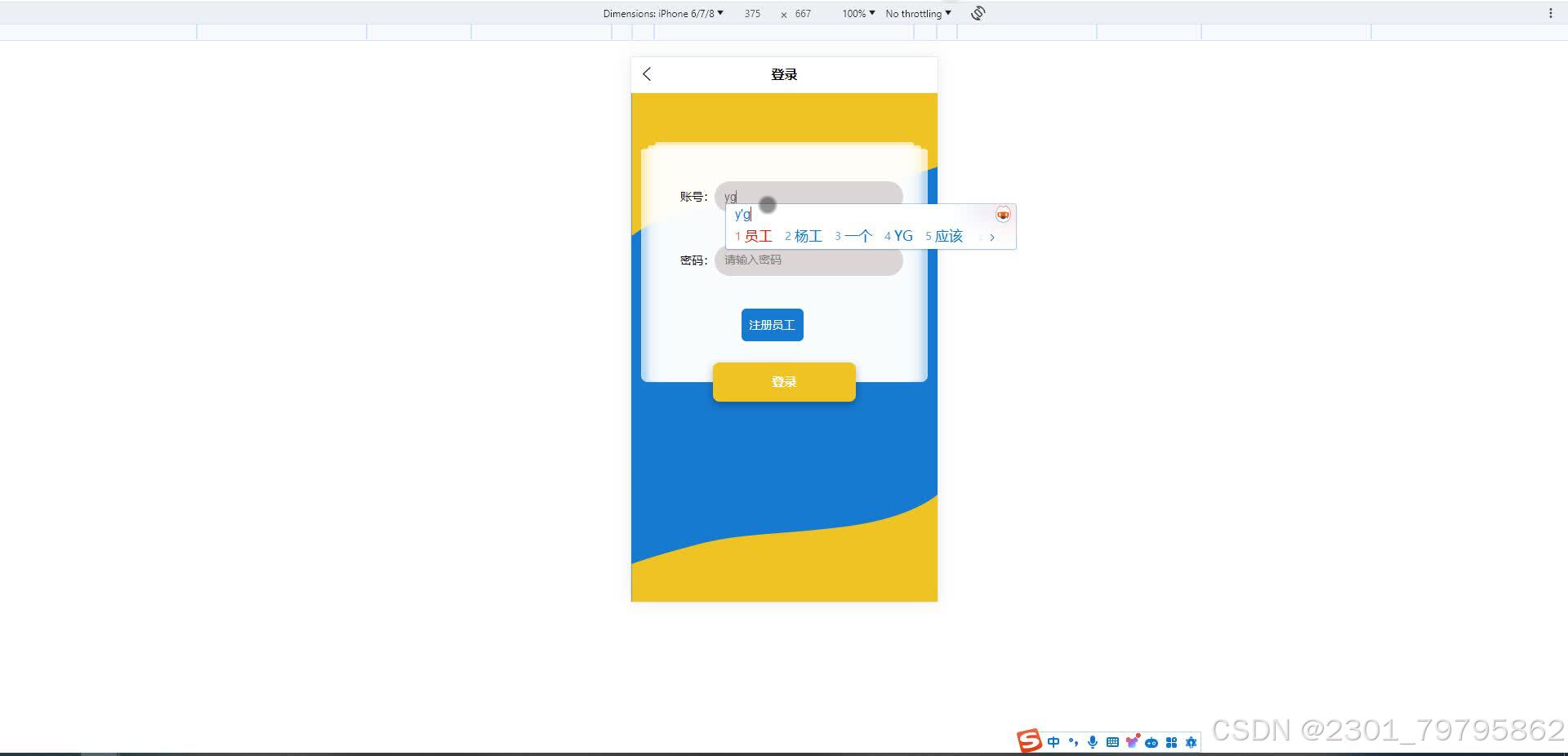Open Sogou soft keyboard

(1112, 742)
